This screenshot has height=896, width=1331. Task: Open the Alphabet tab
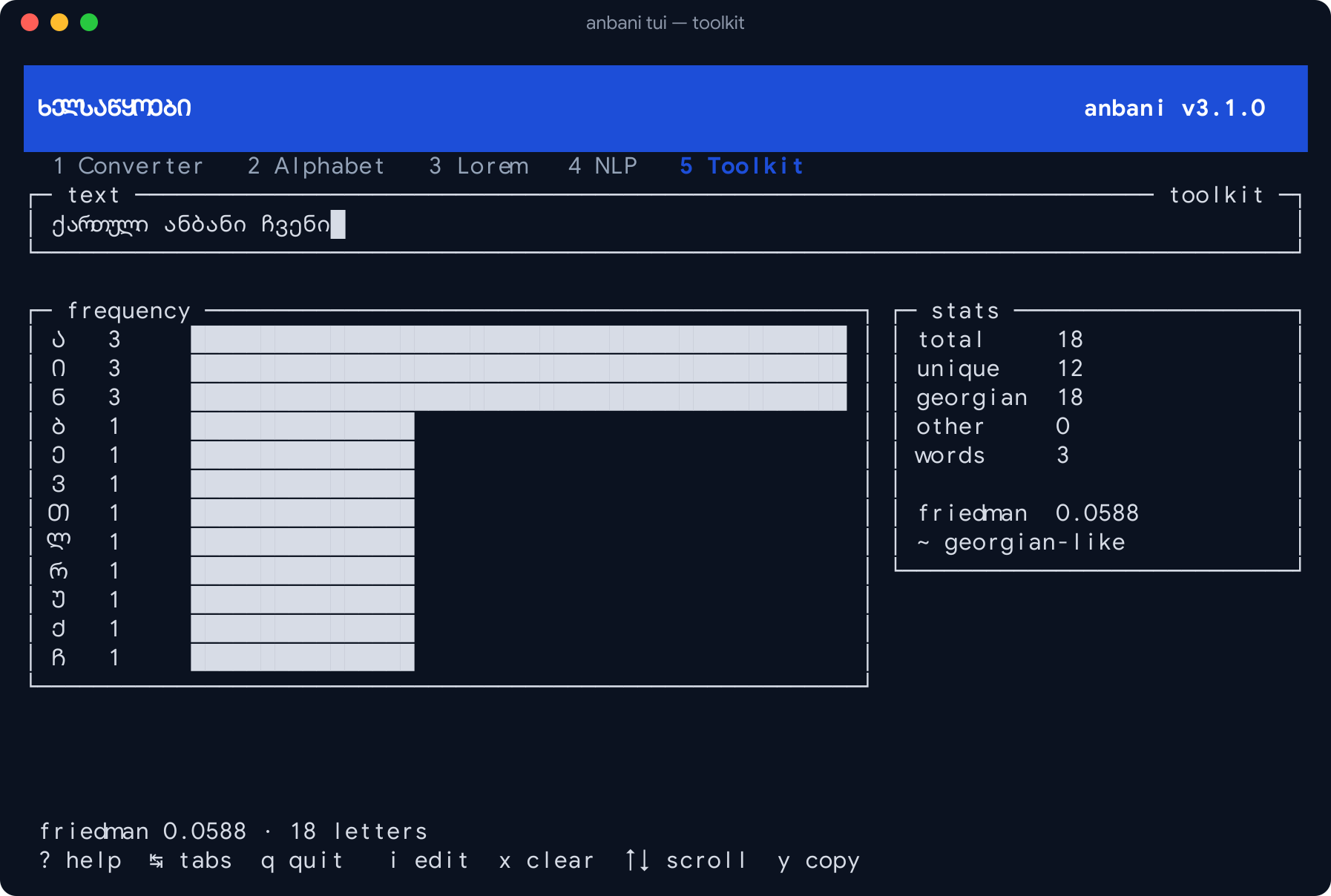(x=316, y=166)
